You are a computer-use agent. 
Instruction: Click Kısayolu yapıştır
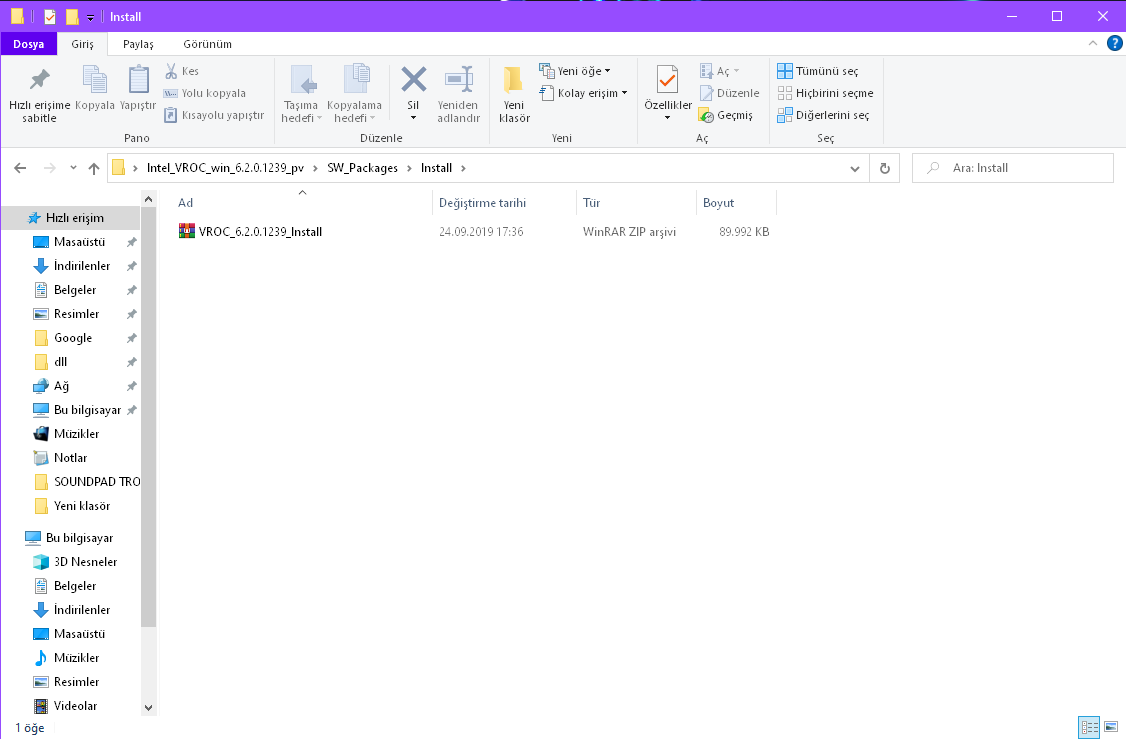tap(214, 115)
